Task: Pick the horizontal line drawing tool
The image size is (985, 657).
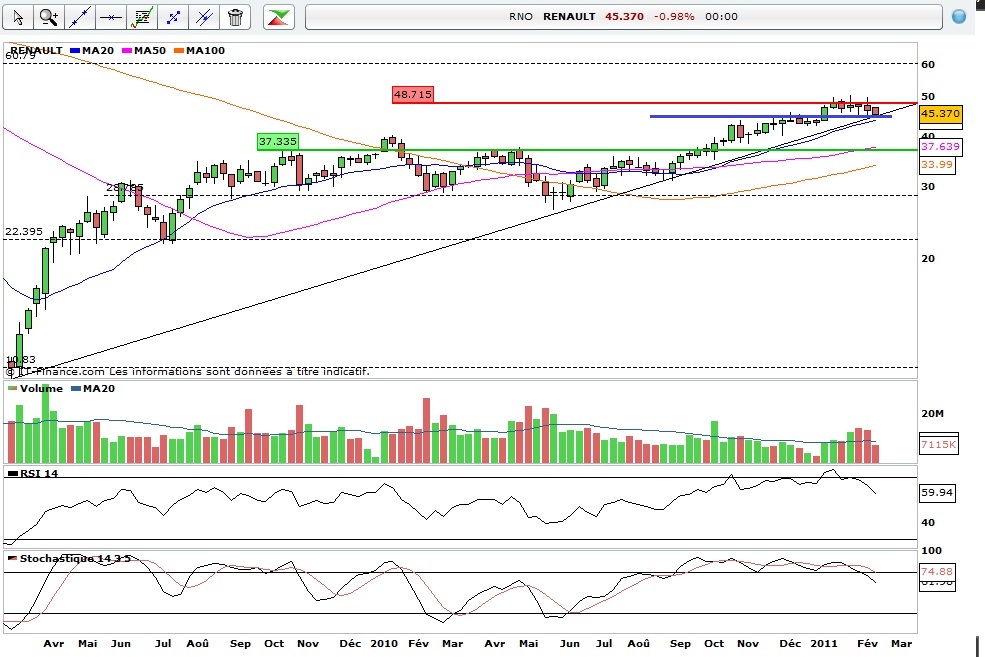Action: click(111, 17)
